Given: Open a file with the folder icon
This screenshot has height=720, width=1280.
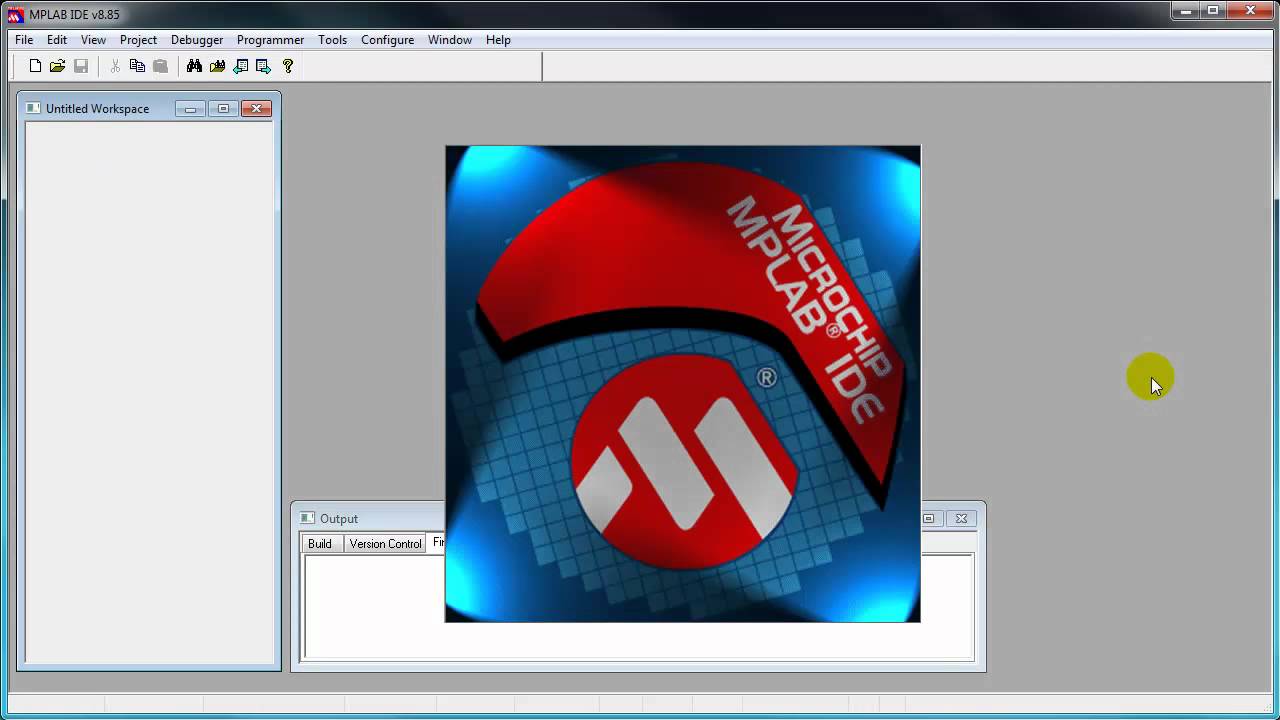Looking at the screenshot, I should (x=58, y=66).
